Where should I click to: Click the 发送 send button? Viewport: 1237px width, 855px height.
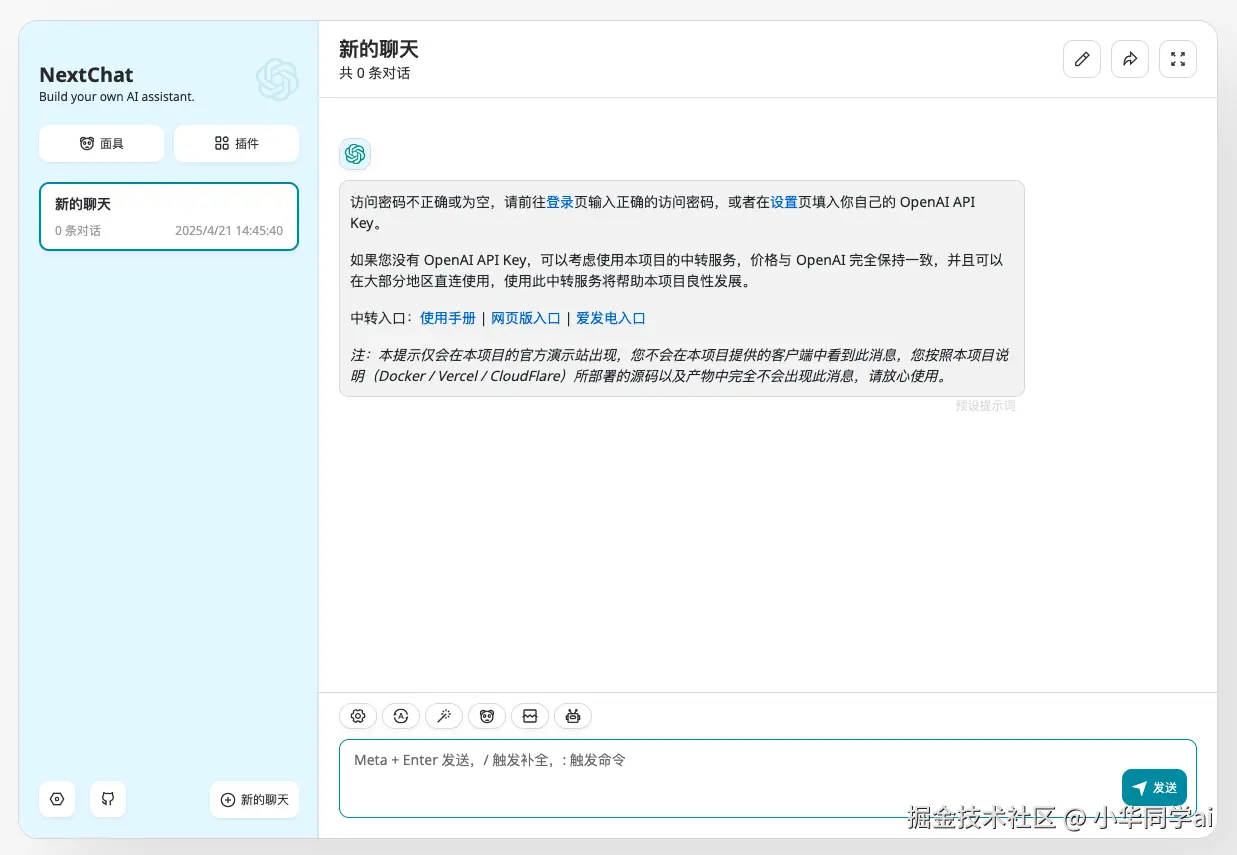[1154, 788]
